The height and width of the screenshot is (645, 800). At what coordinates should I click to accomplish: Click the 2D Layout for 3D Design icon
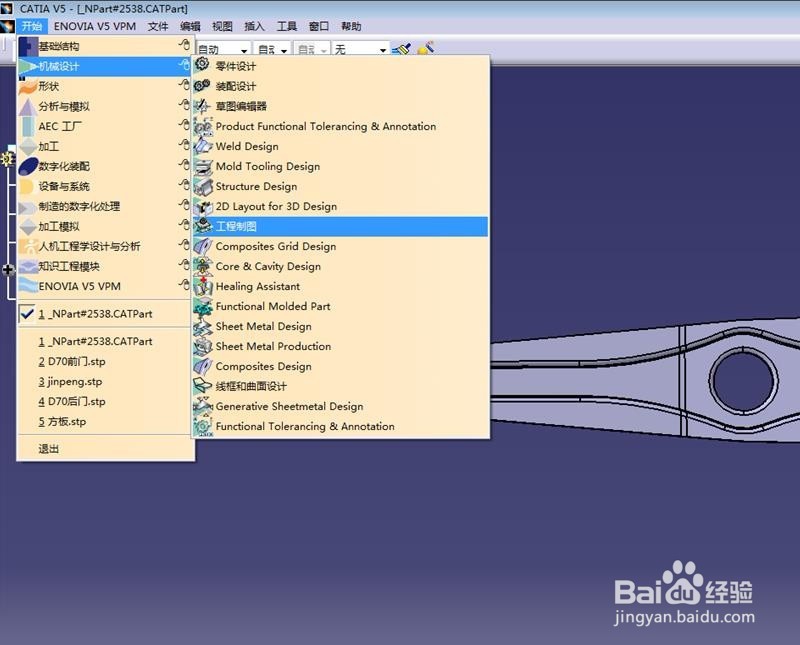tap(203, 206)
